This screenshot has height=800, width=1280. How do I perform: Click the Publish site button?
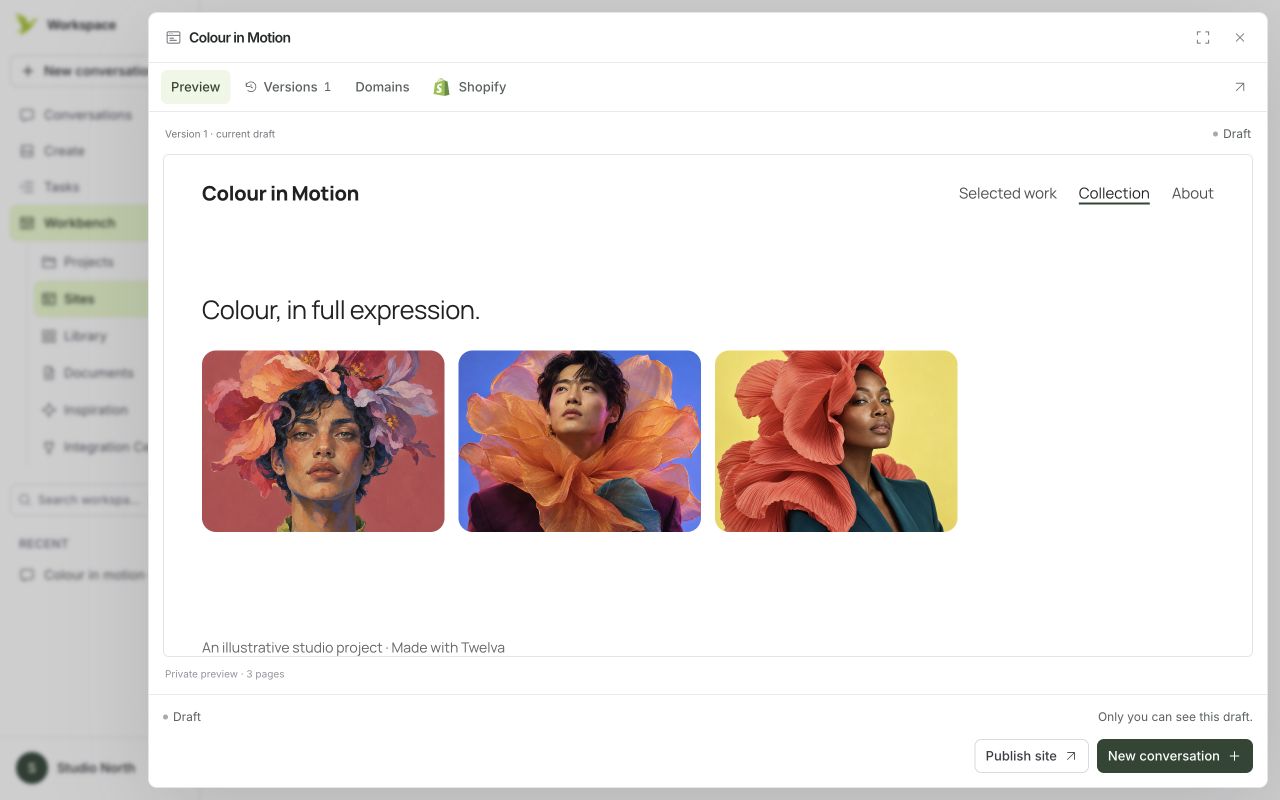tap(1031, 756)
